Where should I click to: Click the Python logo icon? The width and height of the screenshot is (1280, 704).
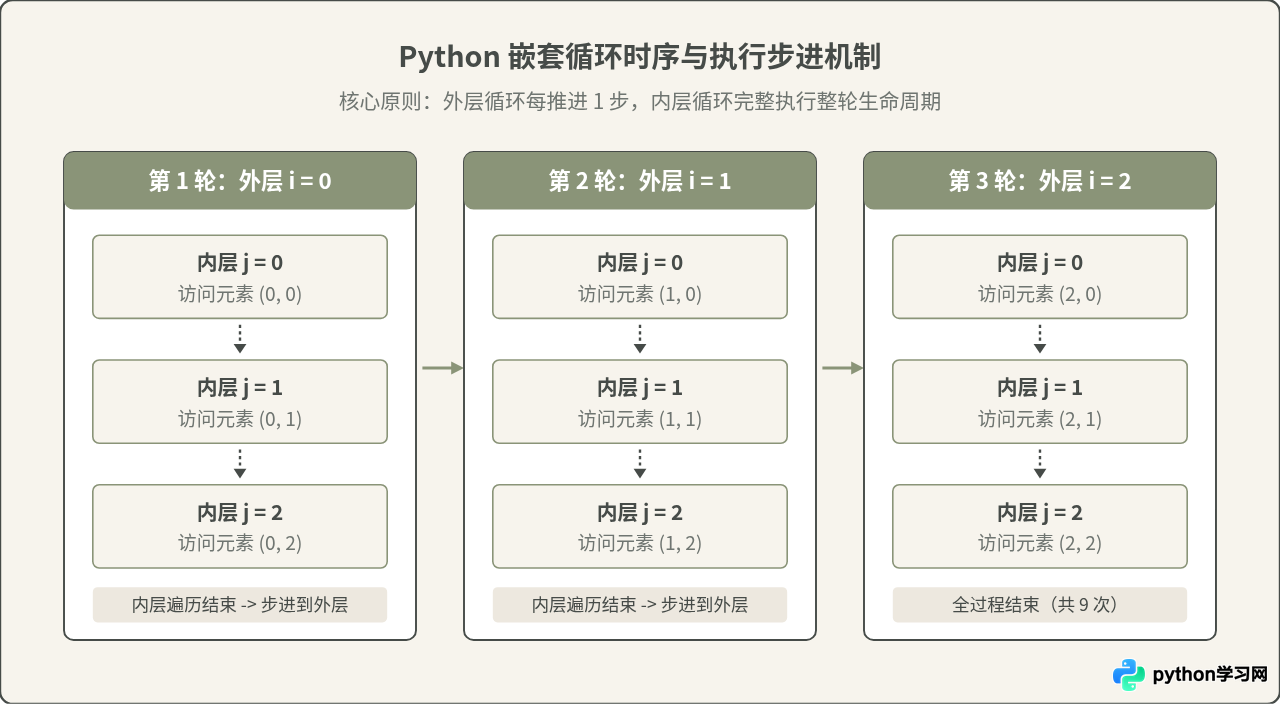[x=1129, y=675]
